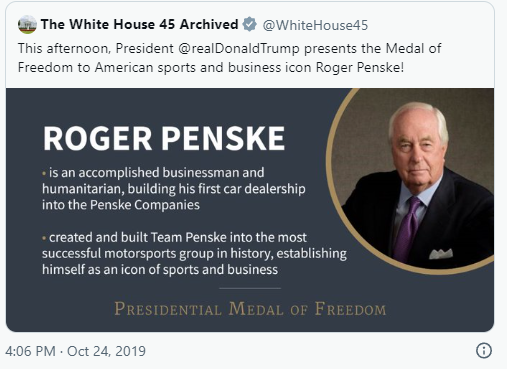Viewport: 507px width, 369px height.
Task: Open the @realDonaldTrump mention
Action: click(x=239, y=49)
